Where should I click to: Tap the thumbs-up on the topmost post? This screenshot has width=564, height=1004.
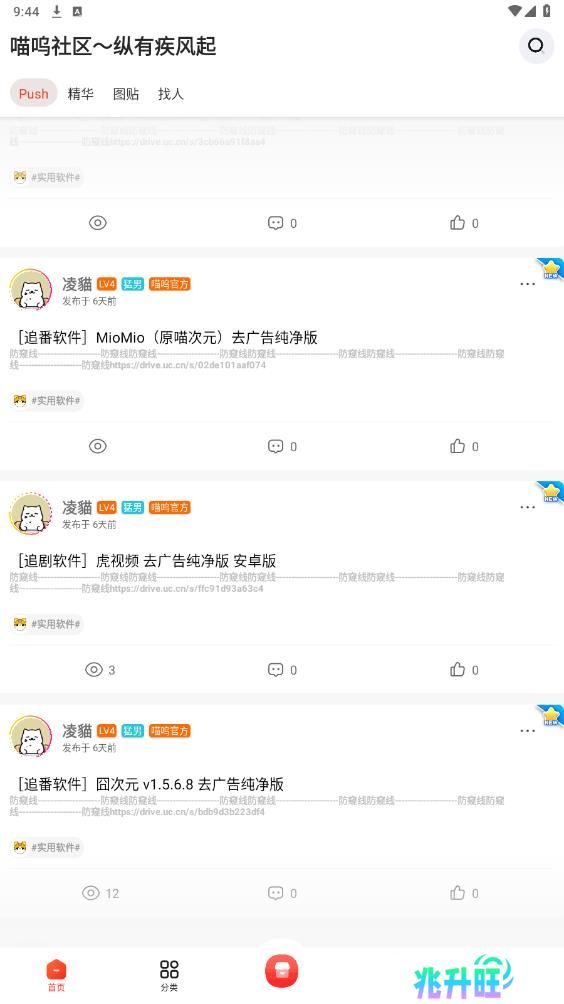pos(457,223)
